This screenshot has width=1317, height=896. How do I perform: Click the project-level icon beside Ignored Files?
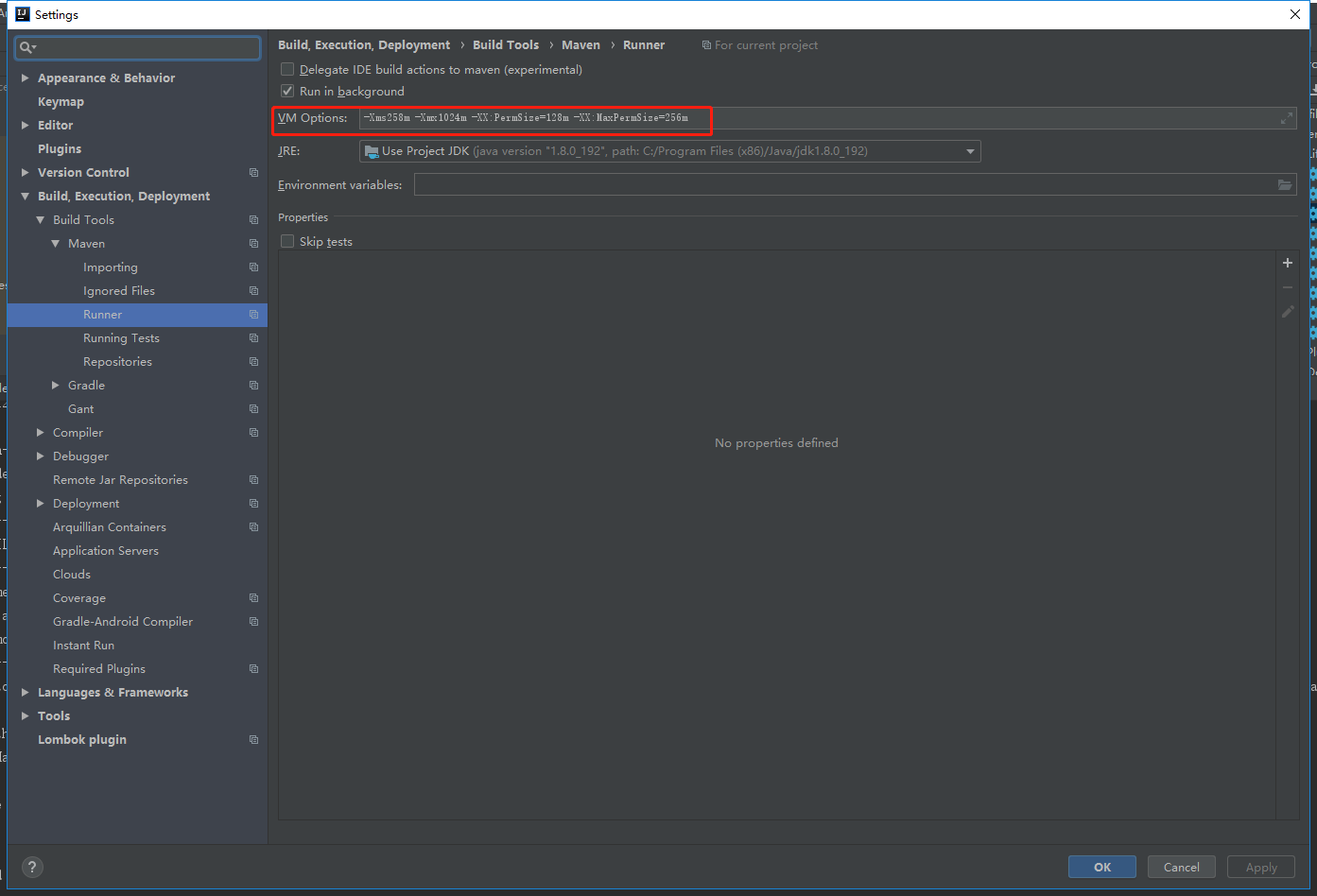pyautogui.click(x=253, y=291)
